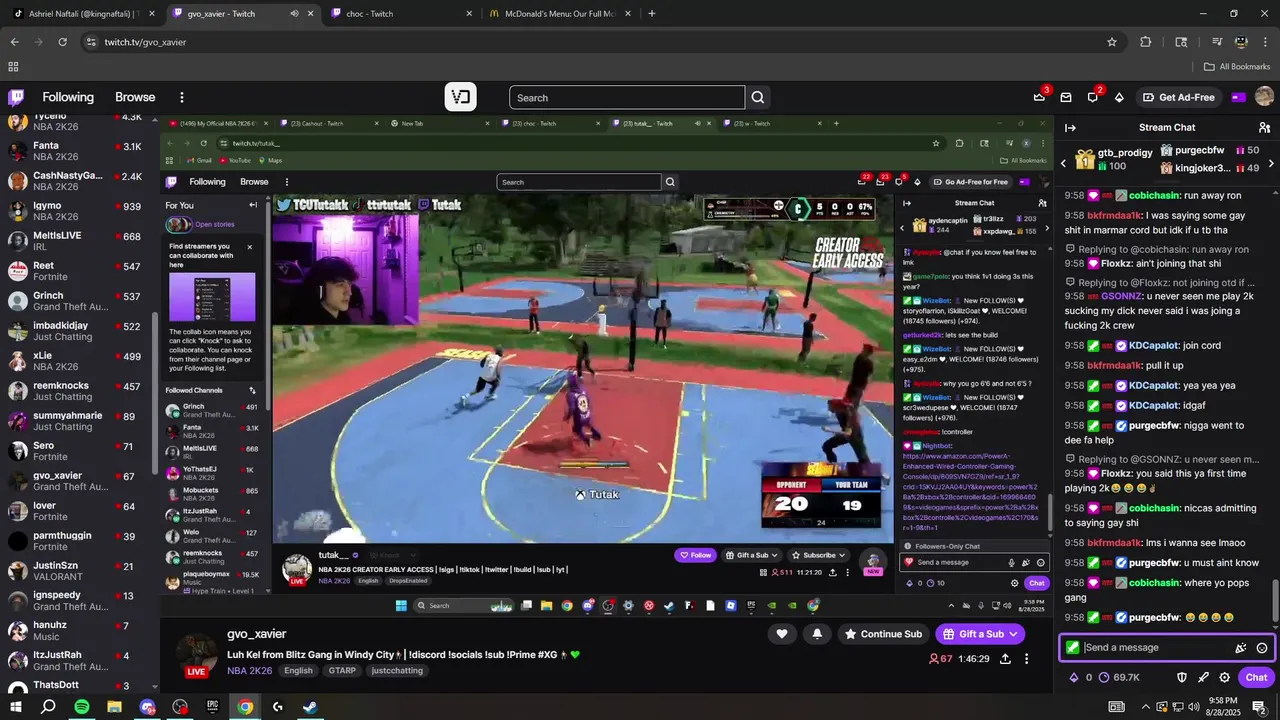The width and height of the screenshot is (1280, 720).
Task: Send the message with Chat button
Action: pyautogui.click(x=1256, y=677)
